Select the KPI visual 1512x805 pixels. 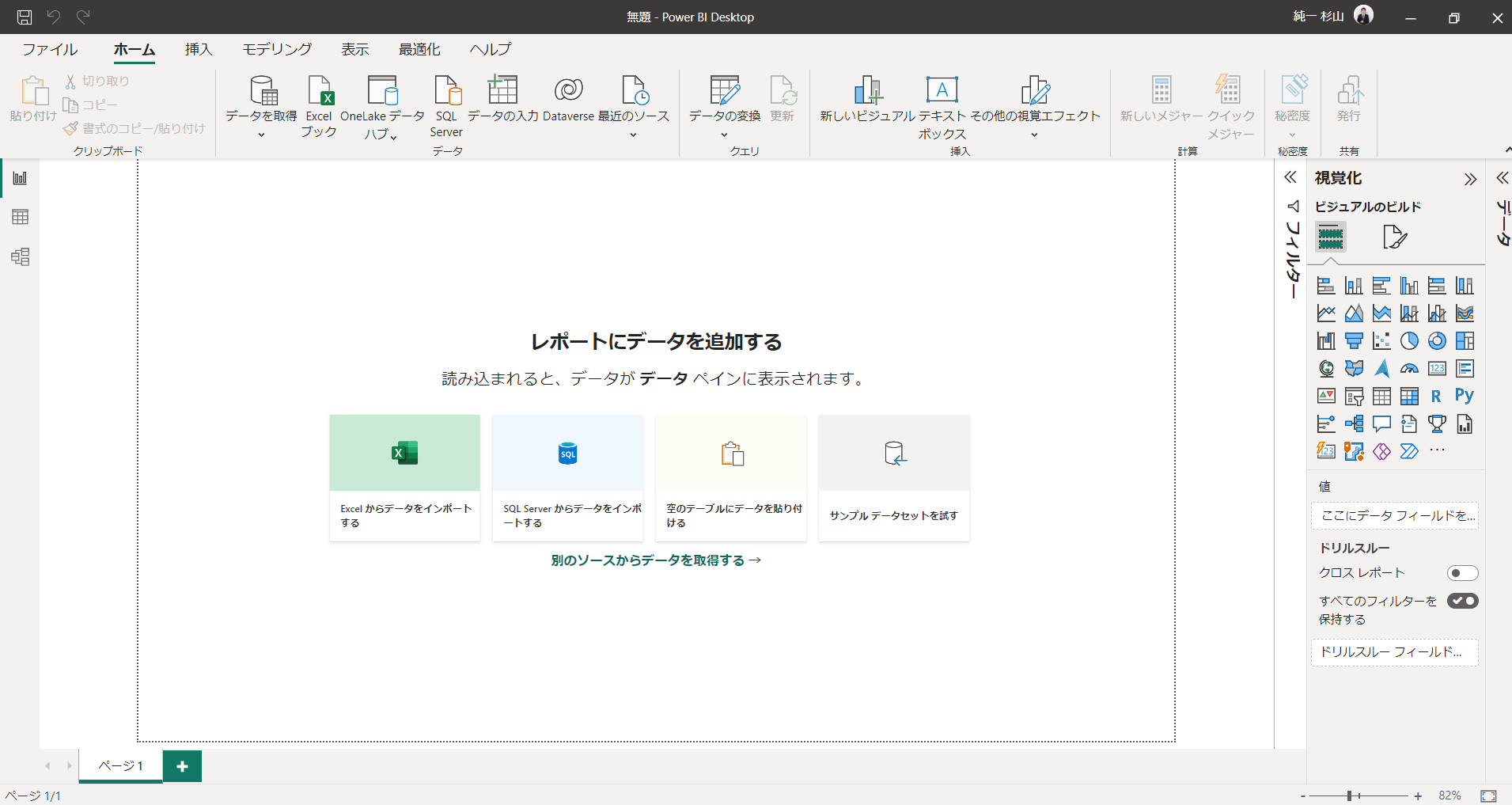pos(1326,397)
